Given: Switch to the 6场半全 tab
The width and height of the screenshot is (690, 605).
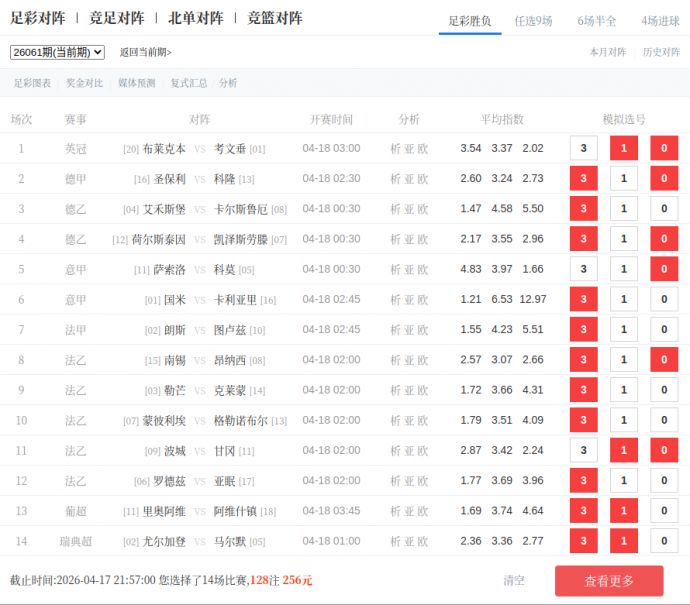Looking at the screenshot, I should [597, 20].
